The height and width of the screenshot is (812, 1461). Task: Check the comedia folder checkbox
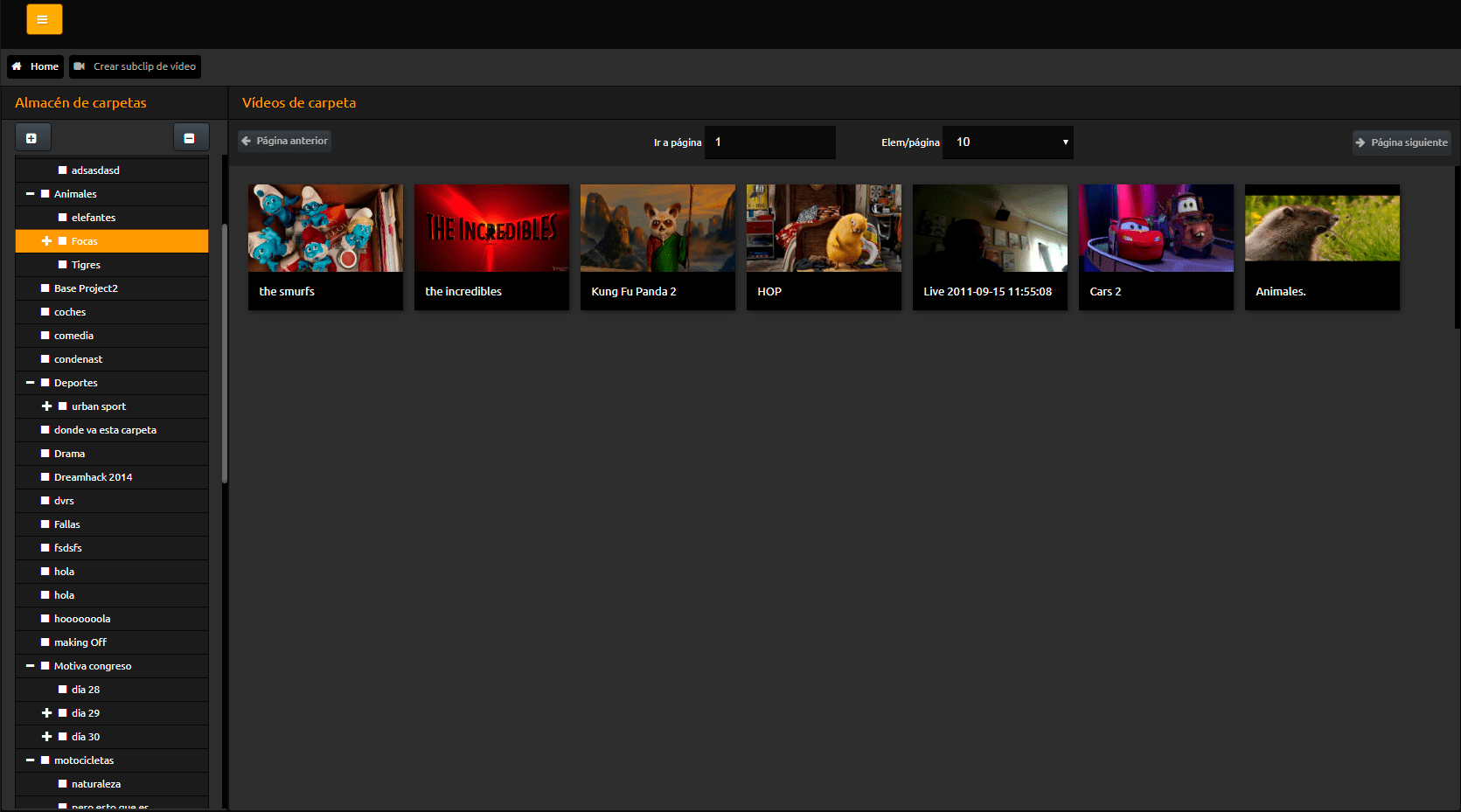click(x=45, y=336)
